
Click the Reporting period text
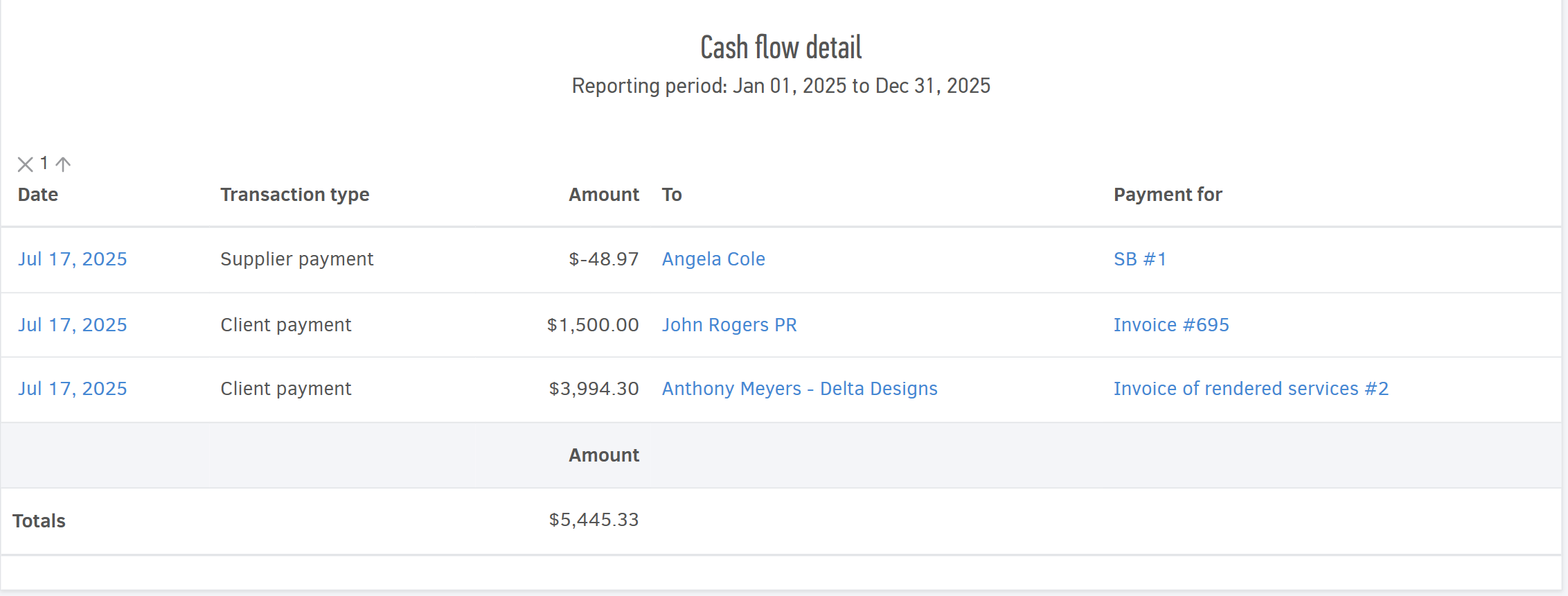point(781,86)
